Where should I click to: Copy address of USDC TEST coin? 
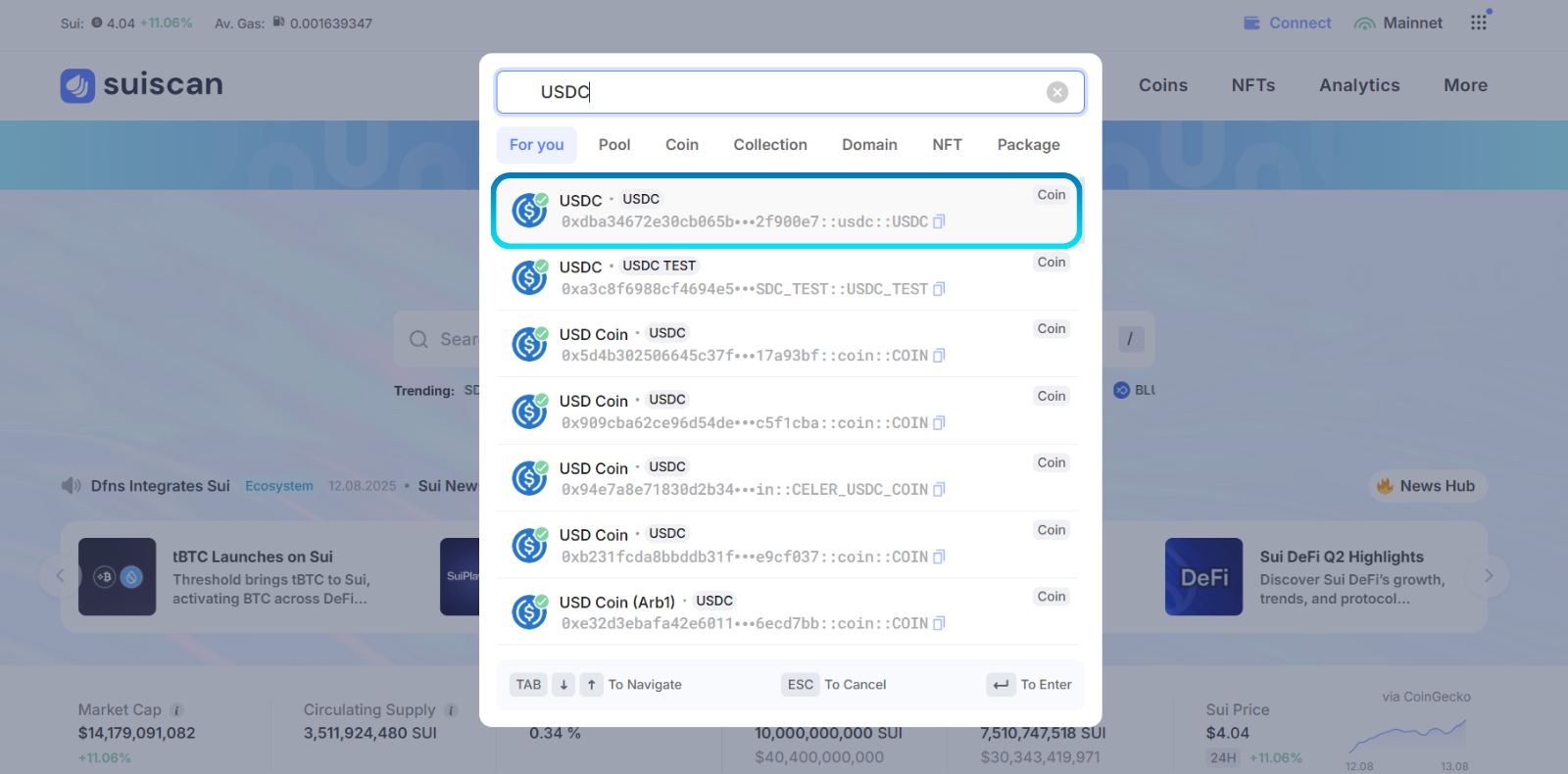point(939,289)
